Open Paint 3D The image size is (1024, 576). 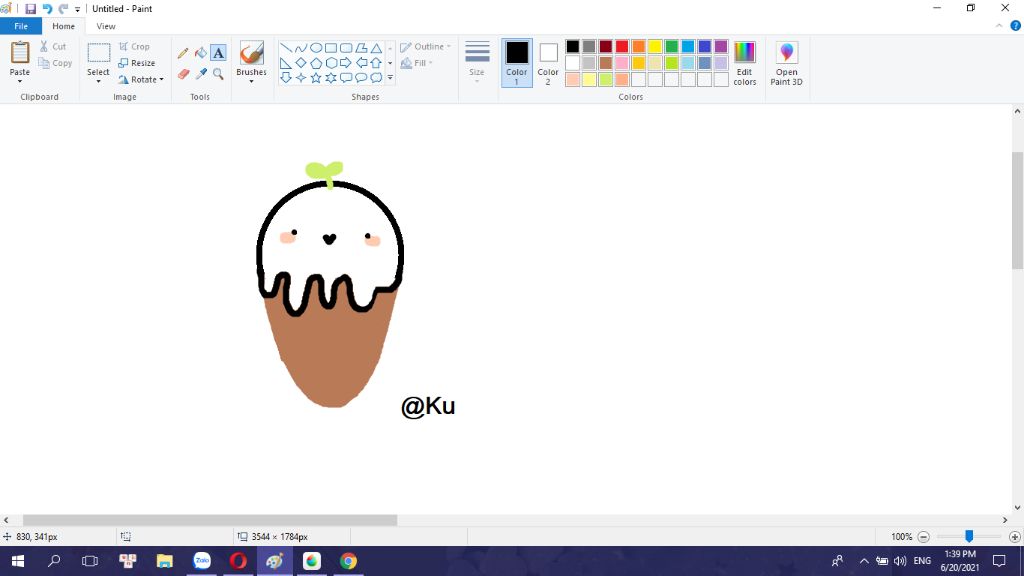coord(786,63)
